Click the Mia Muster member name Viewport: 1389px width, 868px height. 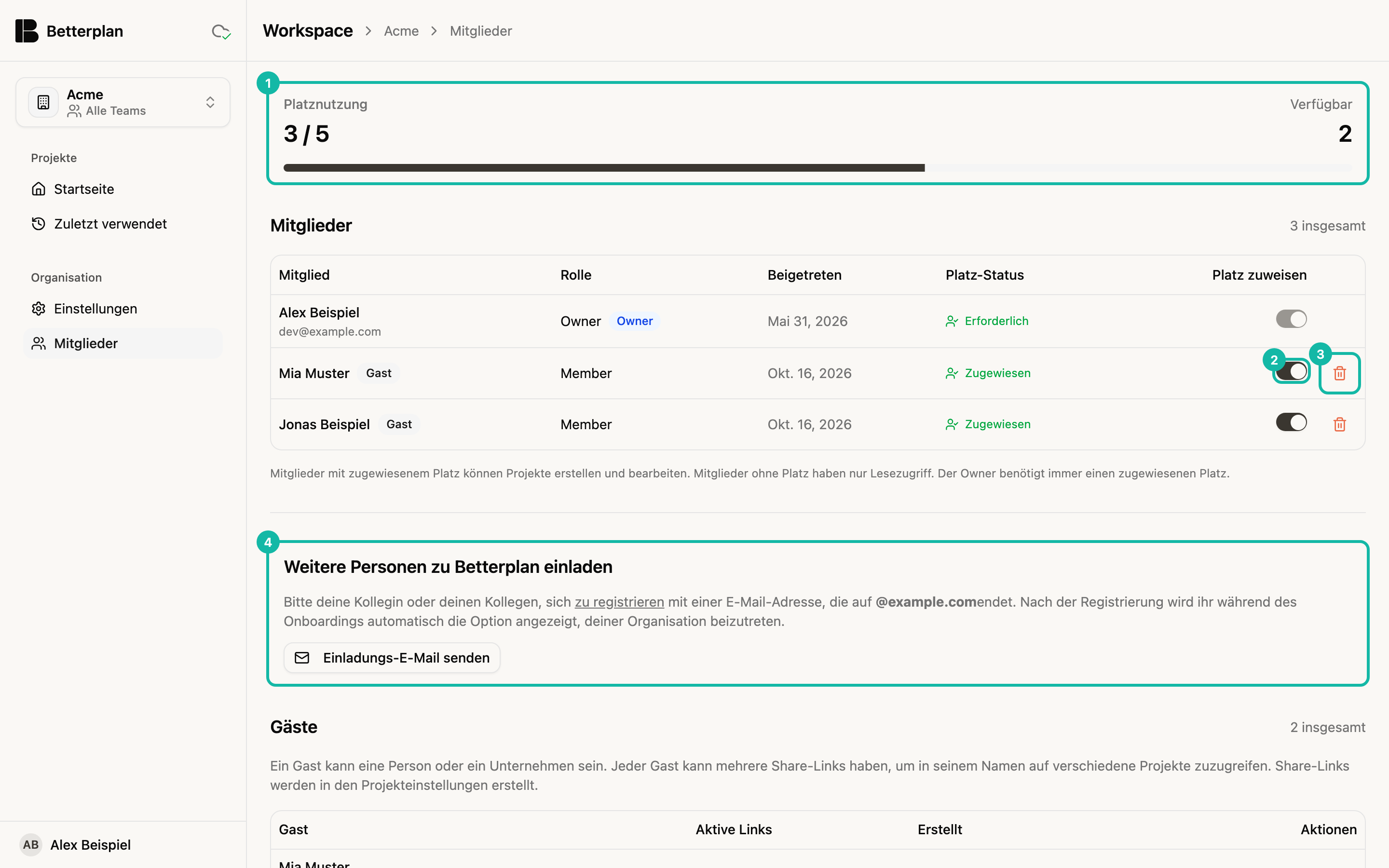(314, 373)
